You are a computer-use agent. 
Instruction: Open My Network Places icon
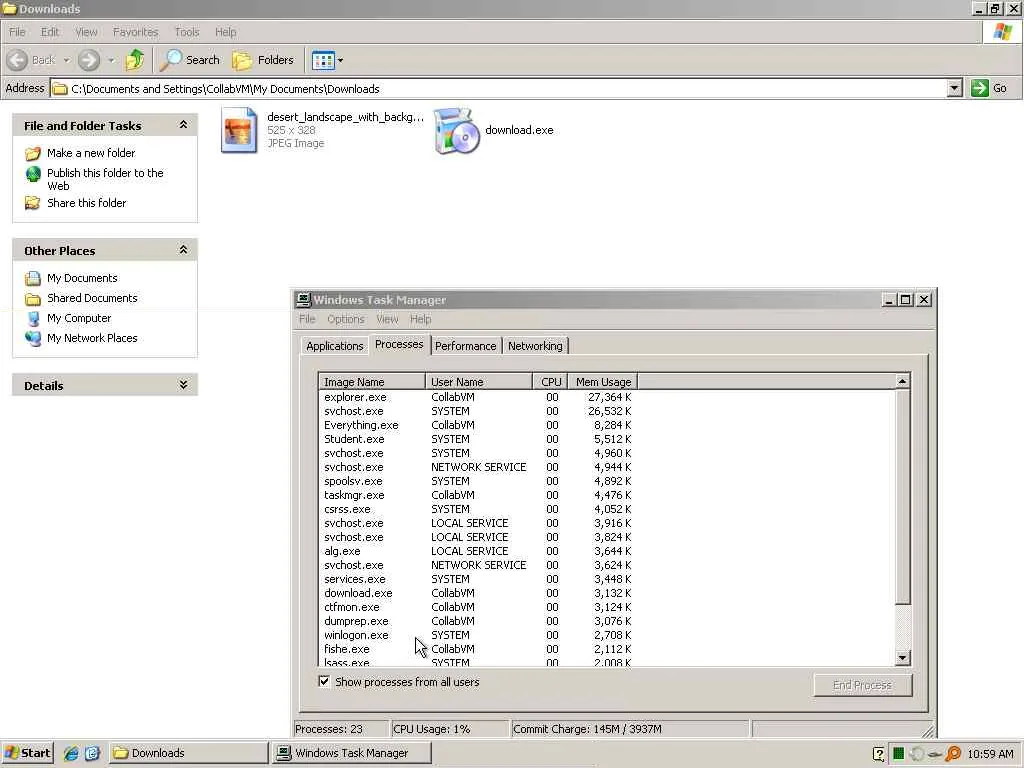33,338
